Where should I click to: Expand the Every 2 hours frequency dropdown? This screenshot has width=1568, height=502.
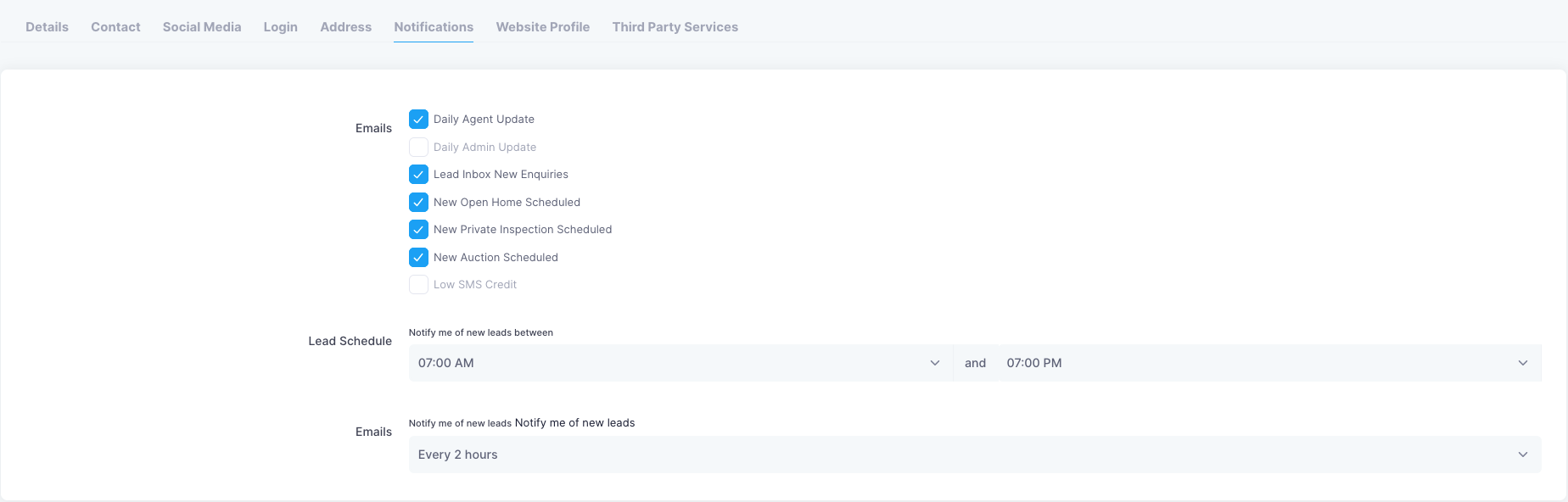point(967,455)
